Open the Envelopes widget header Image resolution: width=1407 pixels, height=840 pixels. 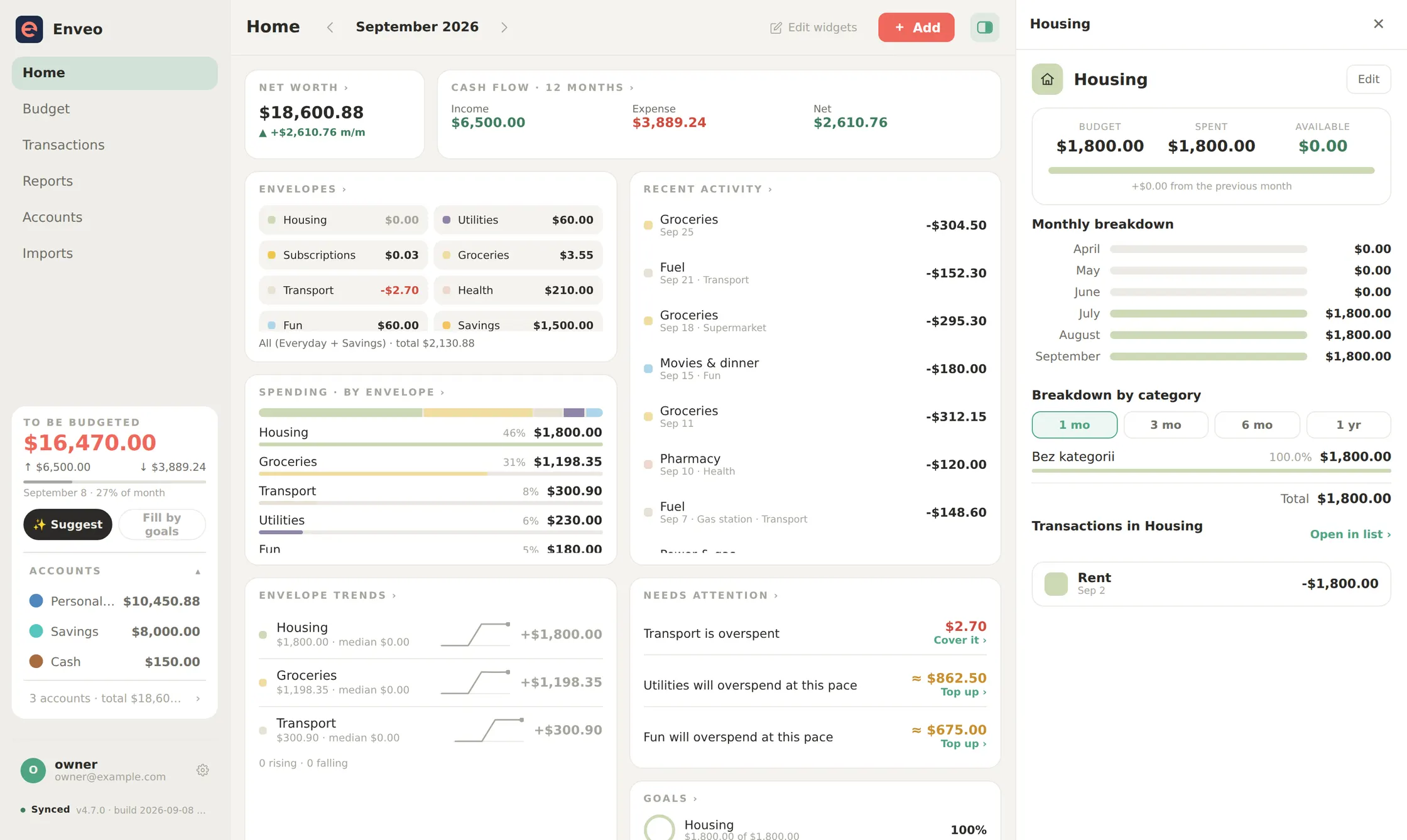pos(302,190)
